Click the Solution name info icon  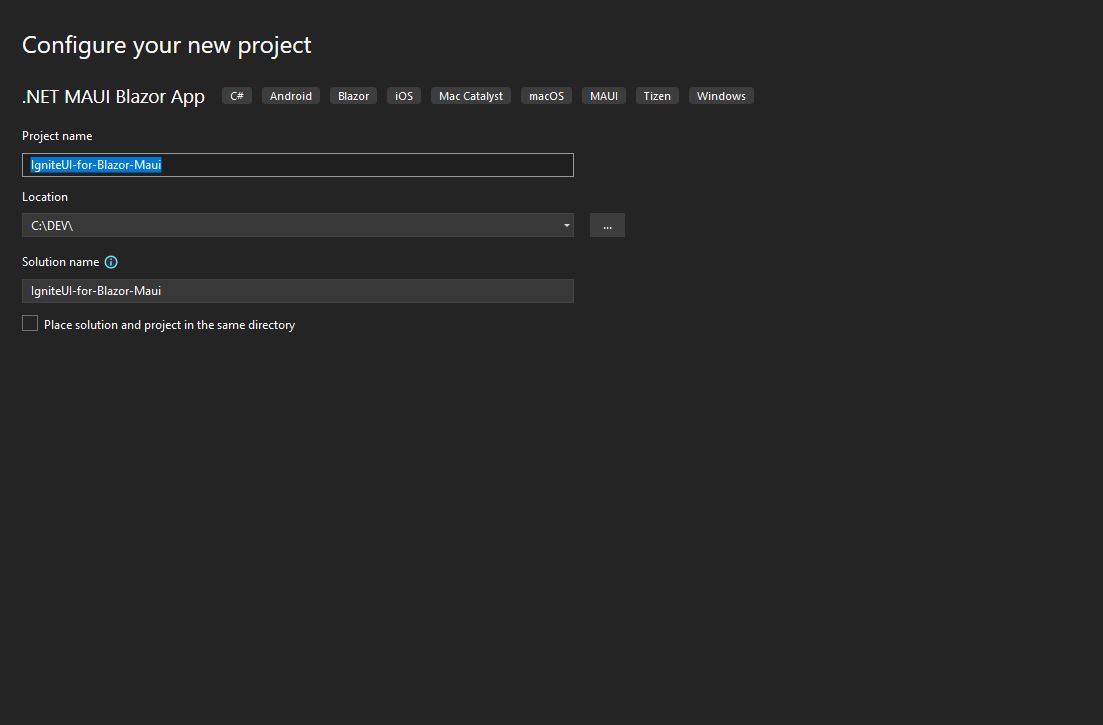(x=111, y=262)
